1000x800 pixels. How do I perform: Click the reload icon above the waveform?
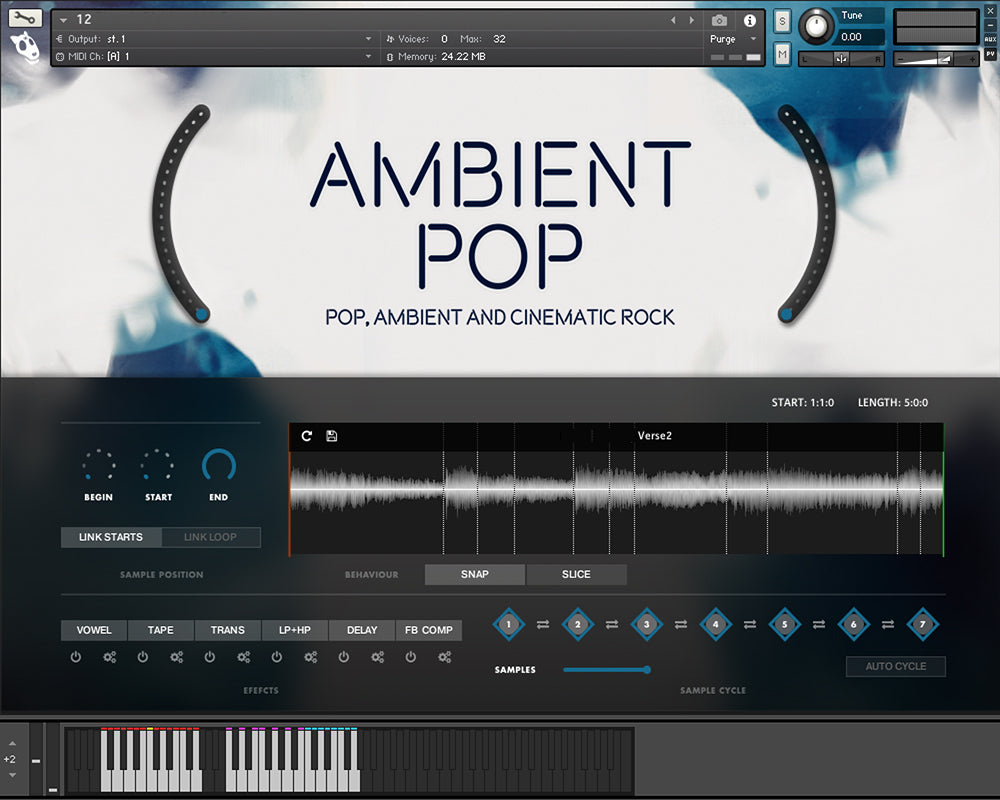pyautogui.click(x=307, y=436)
